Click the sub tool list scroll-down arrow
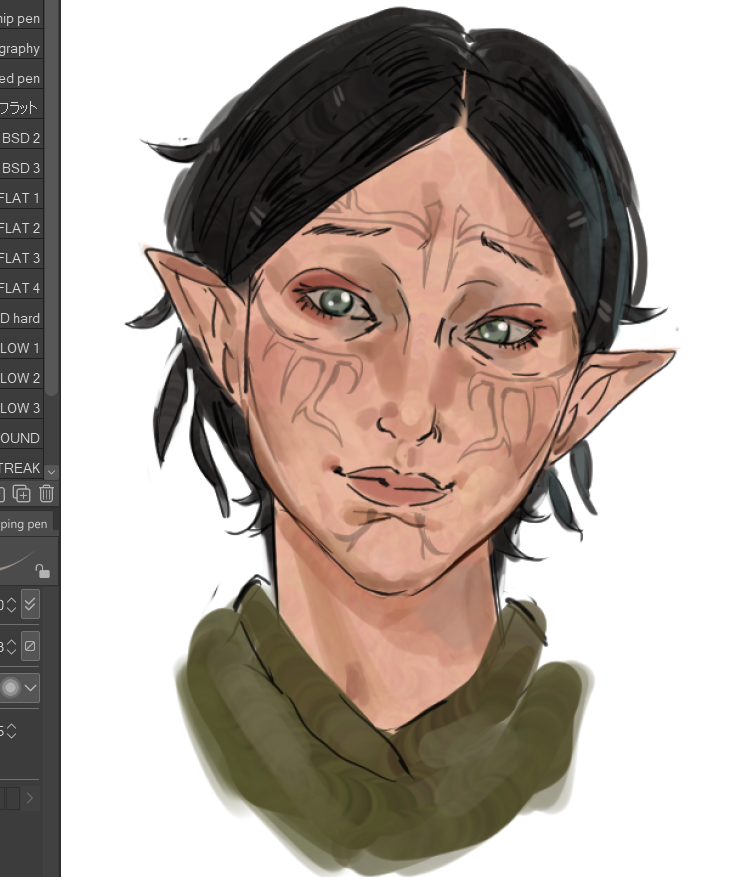The width and height of the screenshot is (747, 877). pos(51,472)
